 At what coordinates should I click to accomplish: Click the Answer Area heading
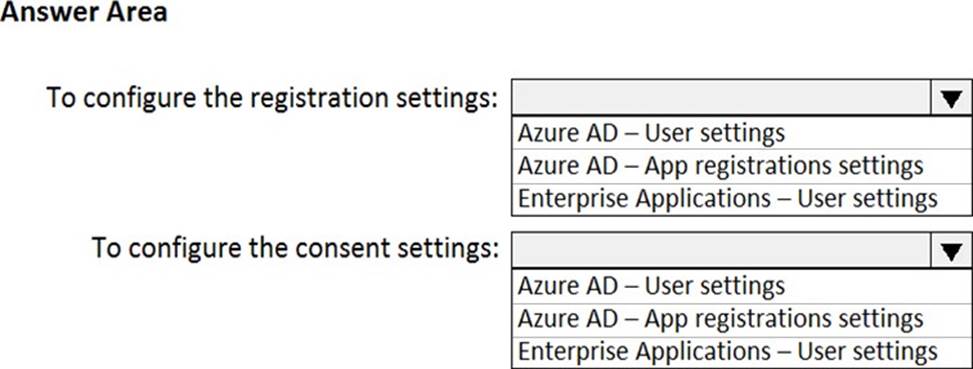click(84, 12)
